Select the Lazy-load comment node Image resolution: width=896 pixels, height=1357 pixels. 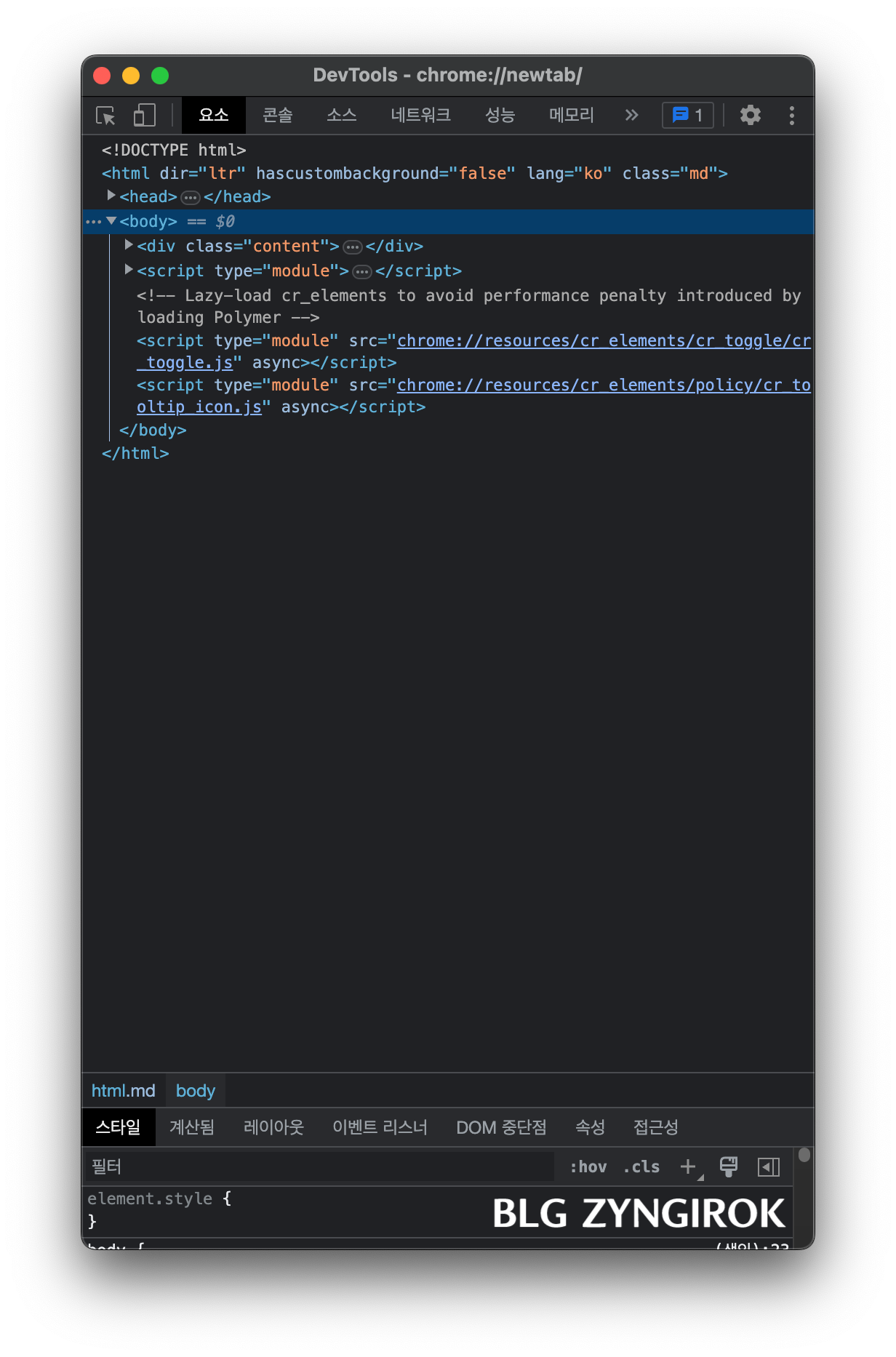(469, 306)
